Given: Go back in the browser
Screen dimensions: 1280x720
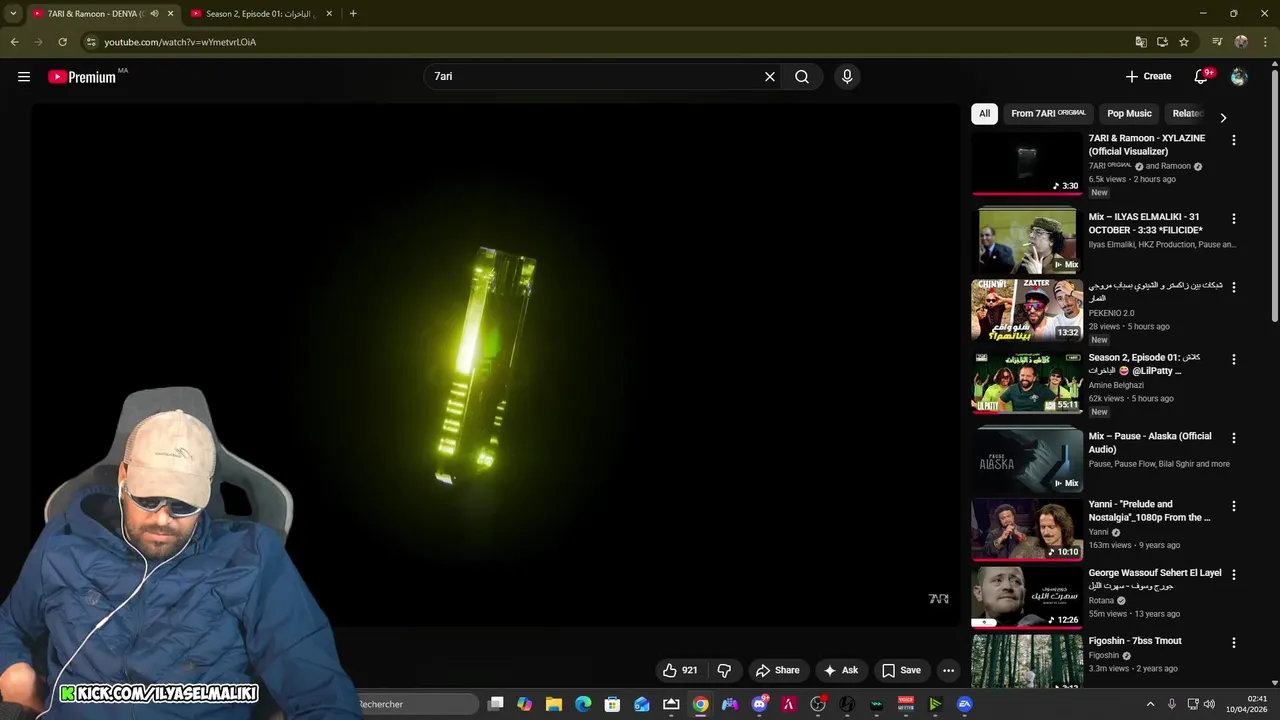Looking at the screenshot, I should [x=14, y=42].
